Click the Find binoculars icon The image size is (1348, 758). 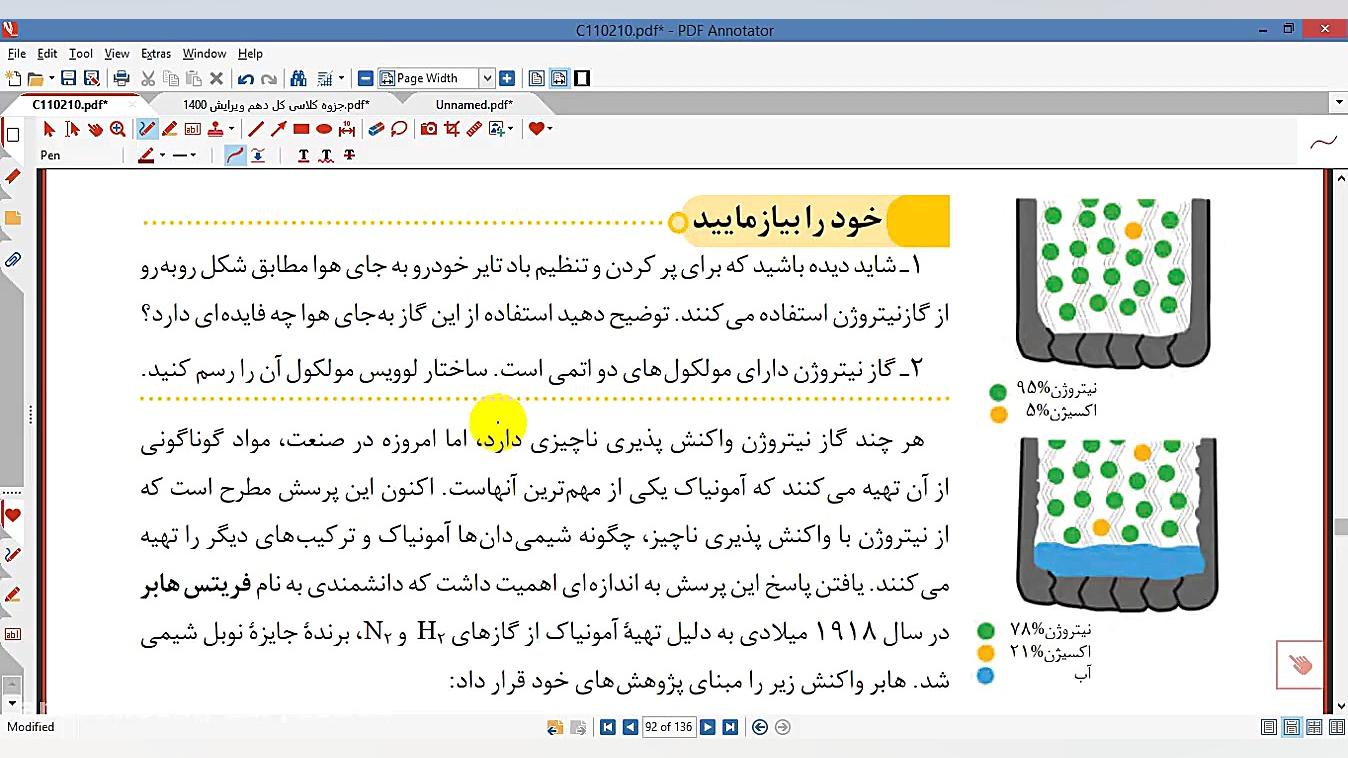tap(298, 78)
